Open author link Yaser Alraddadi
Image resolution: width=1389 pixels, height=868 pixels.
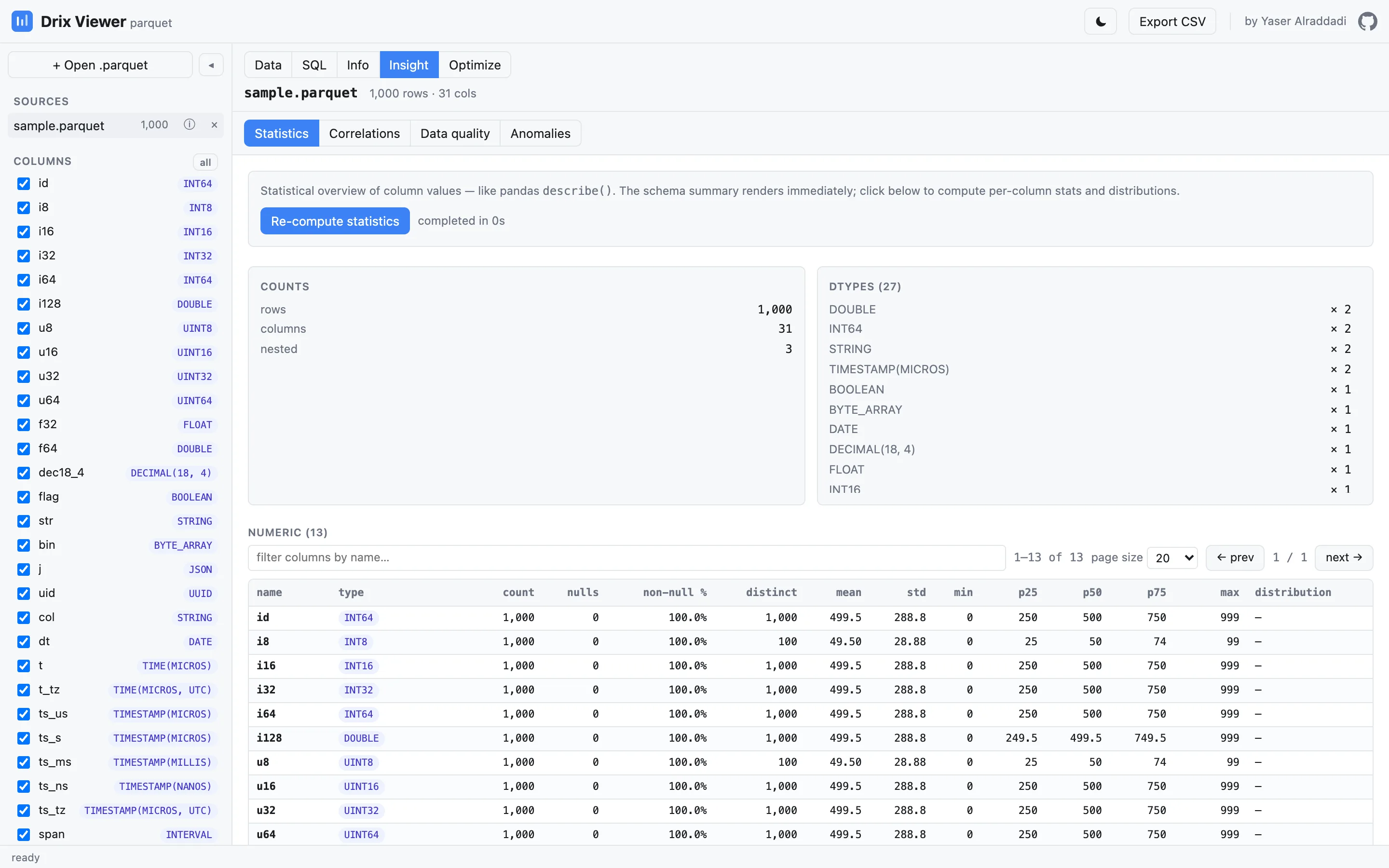(1295, 21)
